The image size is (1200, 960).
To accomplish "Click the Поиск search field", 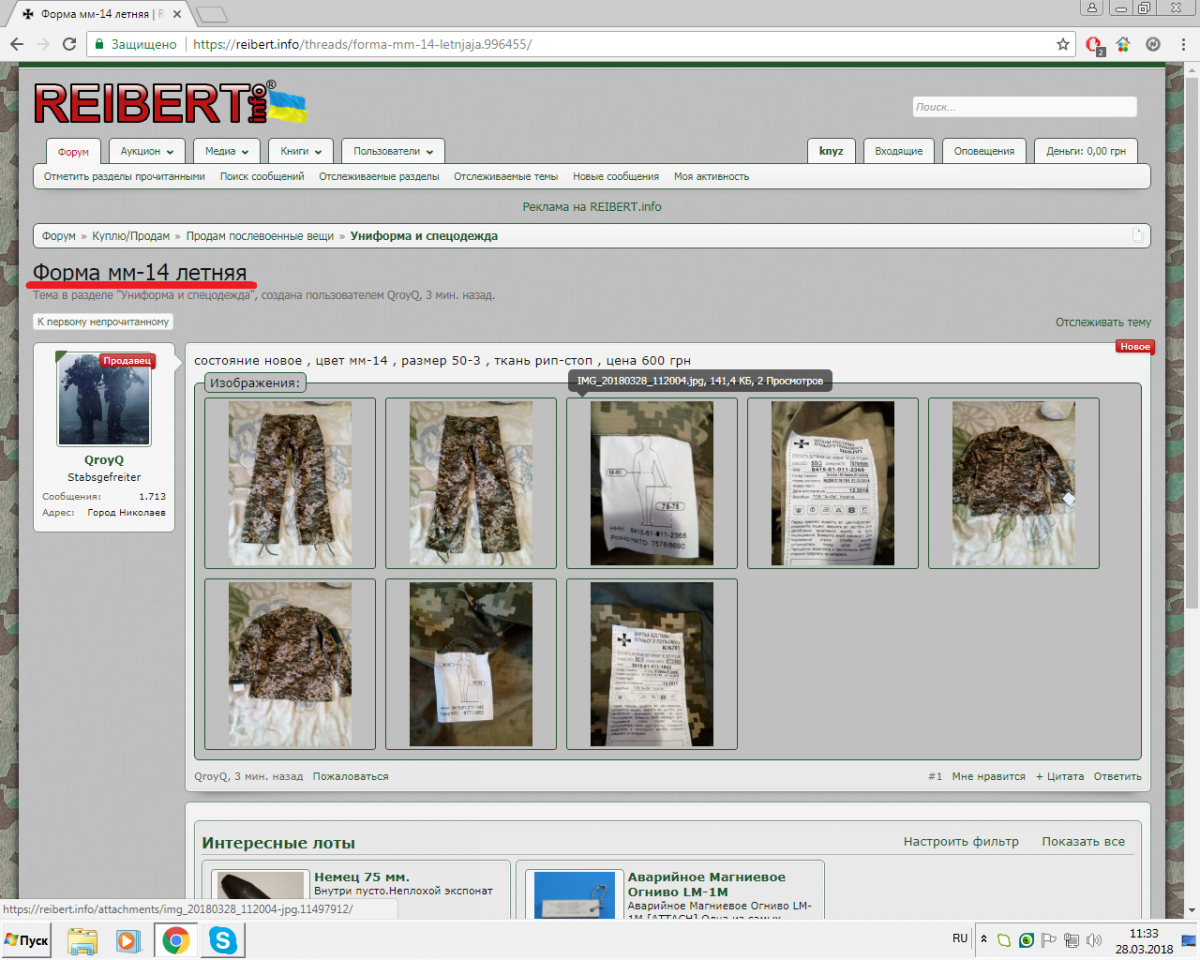I will 1025,107.
